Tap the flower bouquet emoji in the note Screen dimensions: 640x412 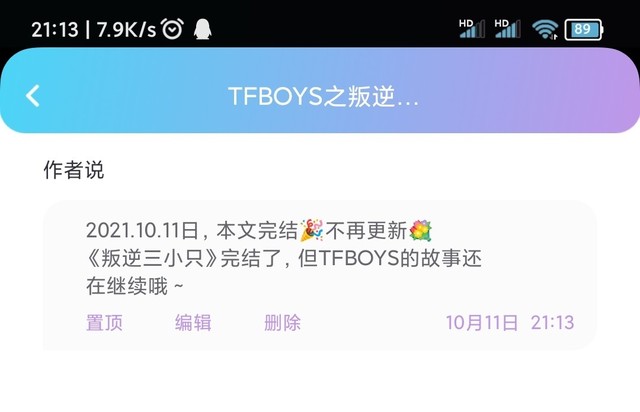pyautogui.click(x=420, y=230)
